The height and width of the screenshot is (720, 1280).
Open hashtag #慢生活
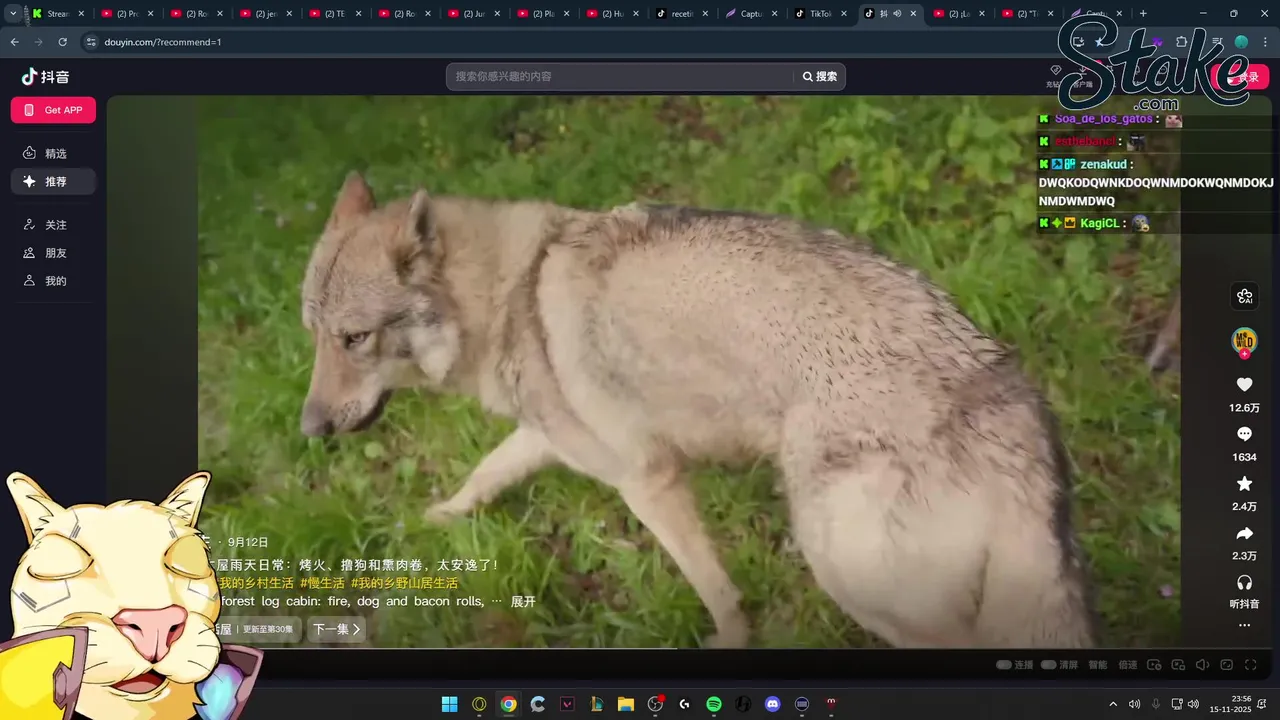tap(322, 583)
